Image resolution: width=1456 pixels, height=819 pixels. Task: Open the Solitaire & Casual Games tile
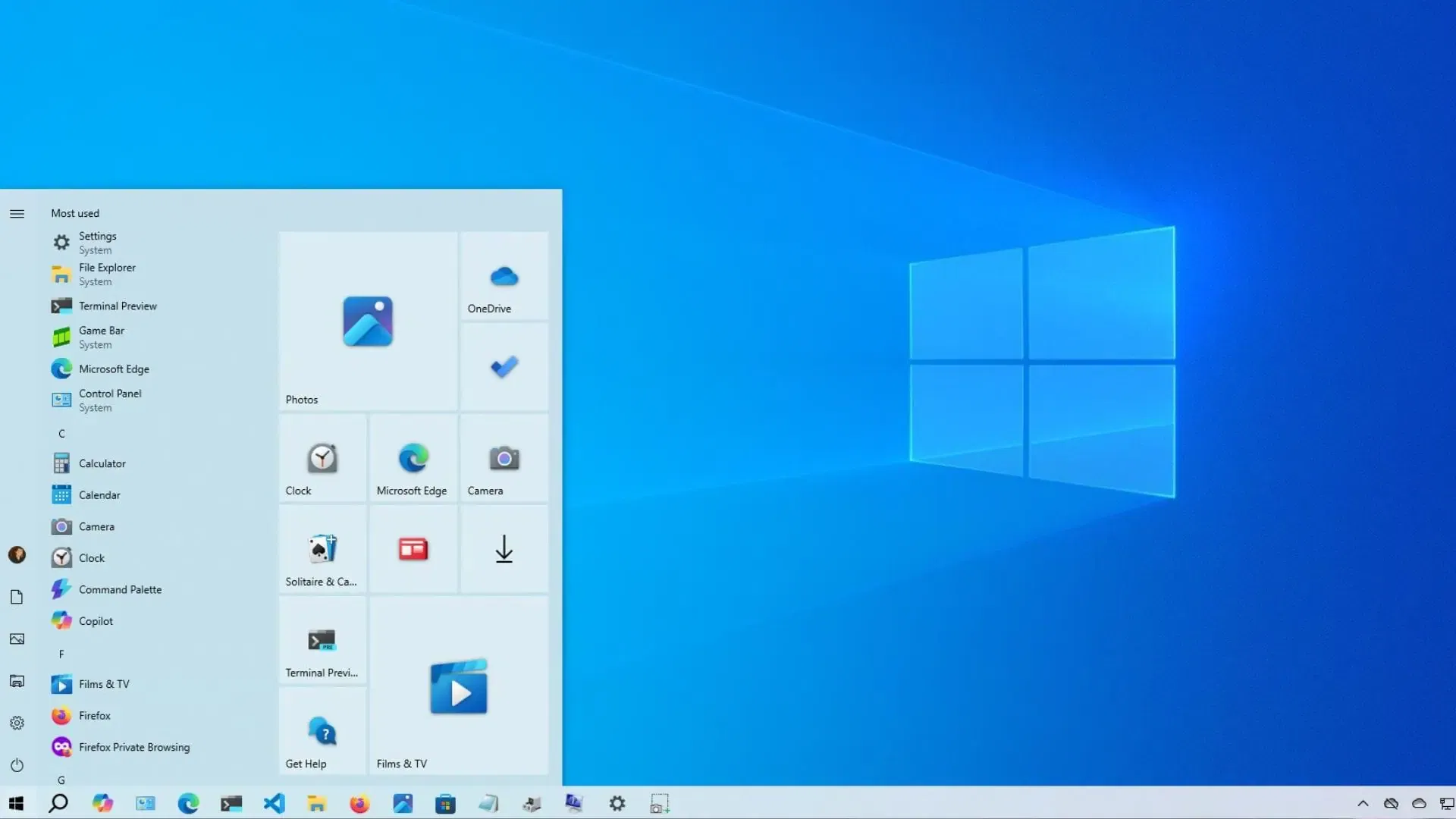click(322, 550)
